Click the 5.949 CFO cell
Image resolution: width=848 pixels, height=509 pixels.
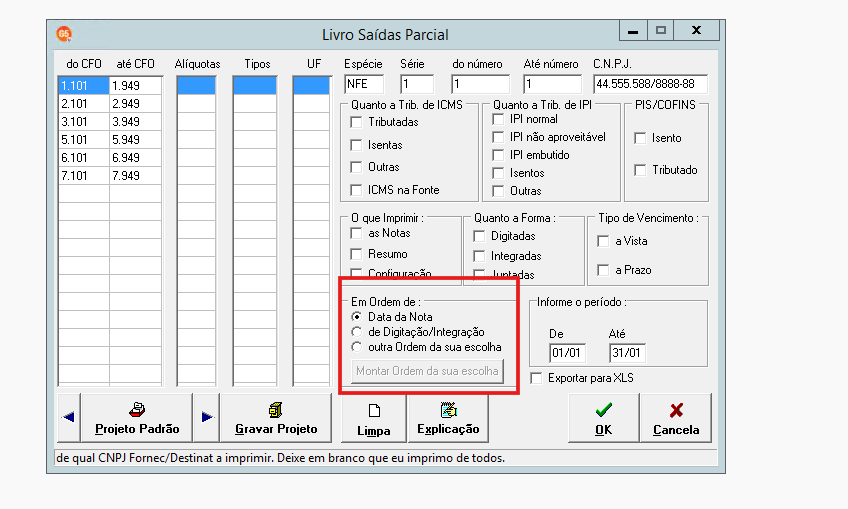tap(135, 140)
